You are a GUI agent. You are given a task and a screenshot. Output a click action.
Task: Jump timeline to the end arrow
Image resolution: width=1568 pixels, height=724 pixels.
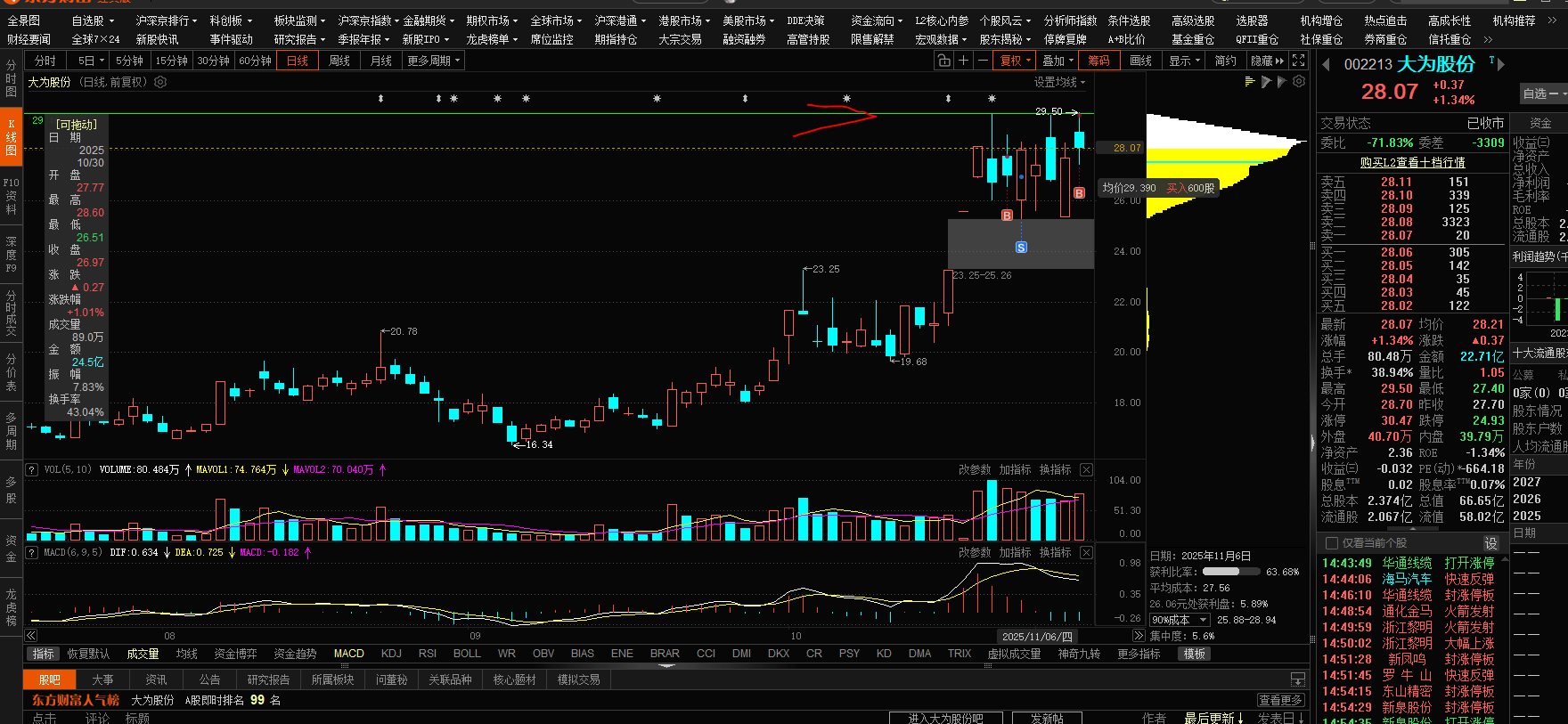1138,636
